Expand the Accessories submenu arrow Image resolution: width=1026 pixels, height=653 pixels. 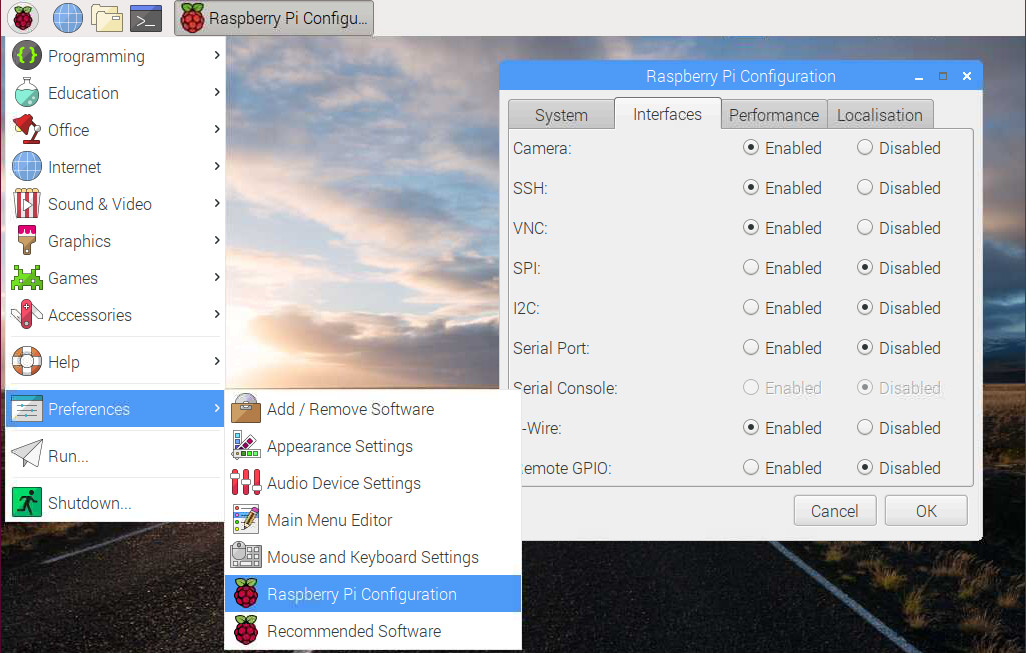pos(217,314)
